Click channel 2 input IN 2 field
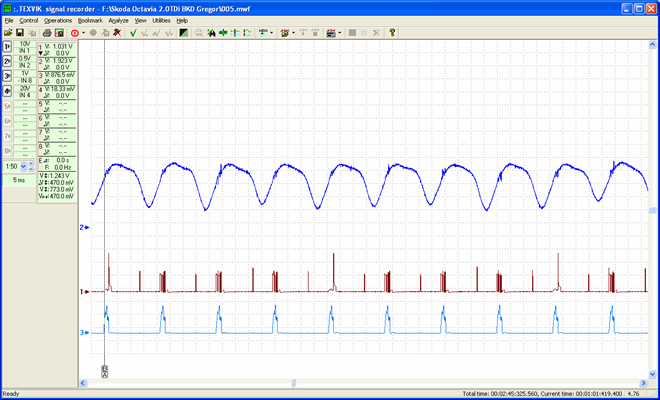Screen dimensions: 660x400 25,65
